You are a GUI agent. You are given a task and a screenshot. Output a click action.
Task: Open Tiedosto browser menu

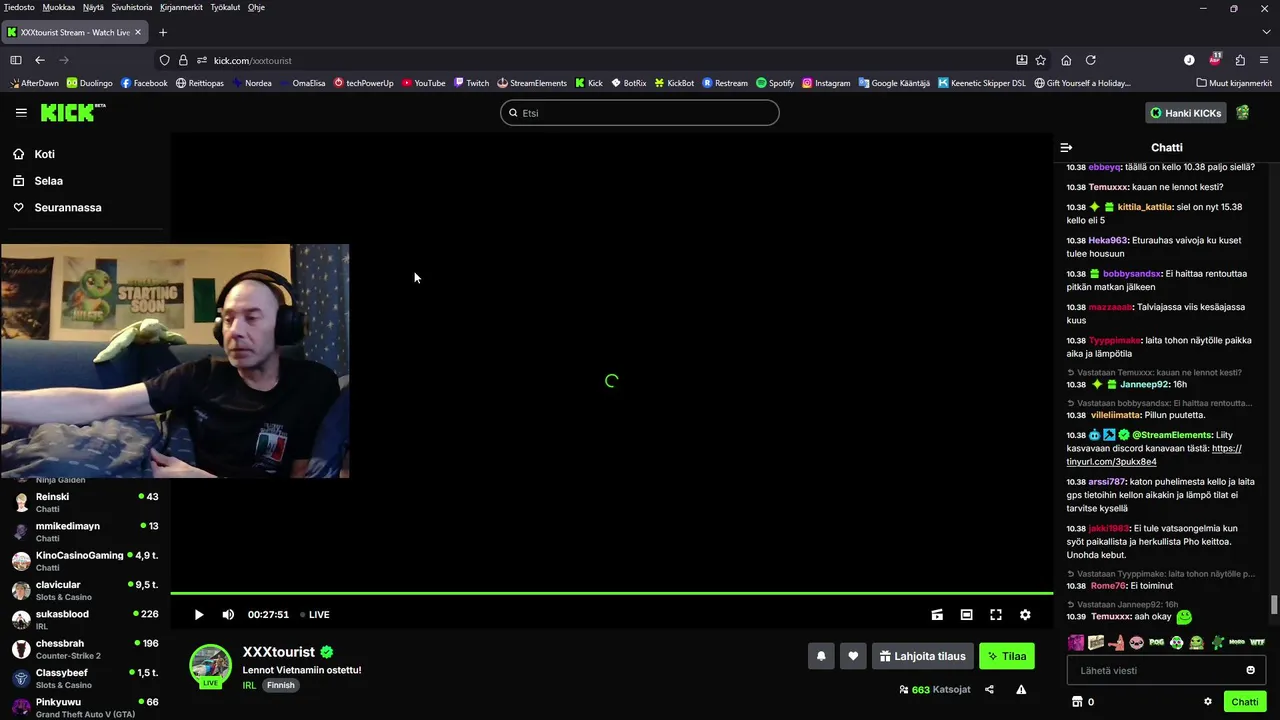[19, 7]
